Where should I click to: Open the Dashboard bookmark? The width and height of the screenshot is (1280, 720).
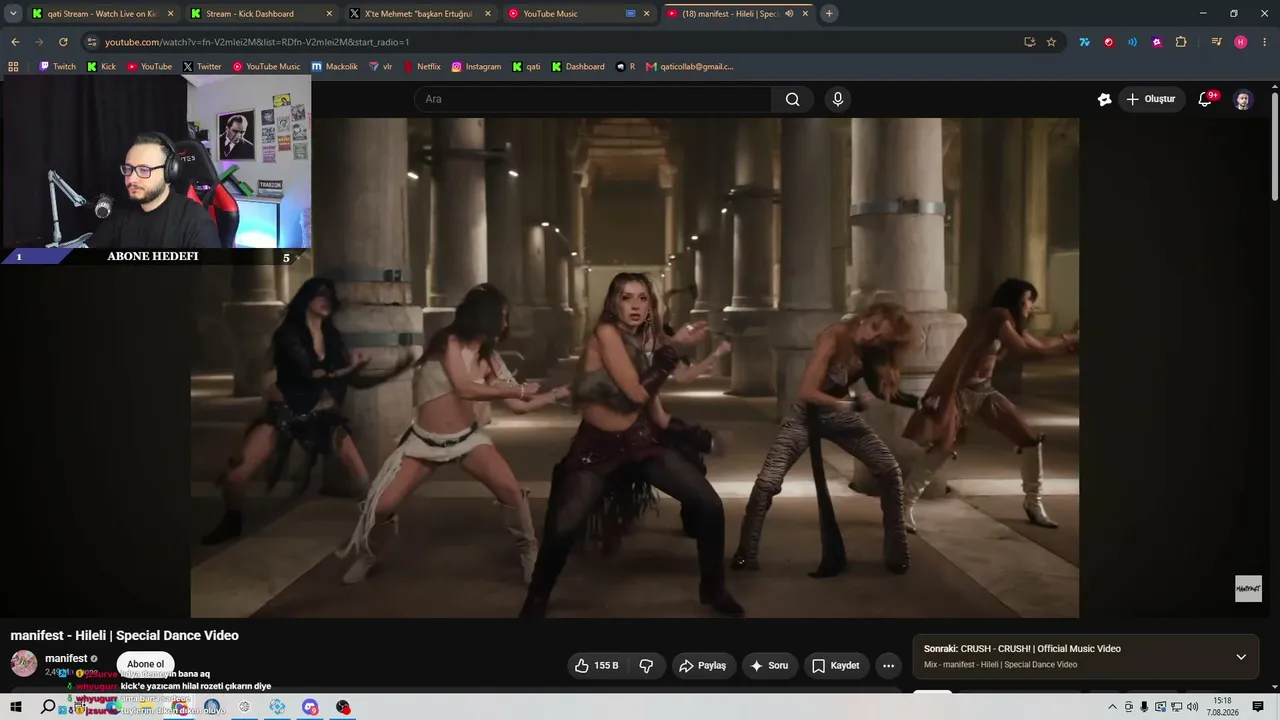click(578, 67)
